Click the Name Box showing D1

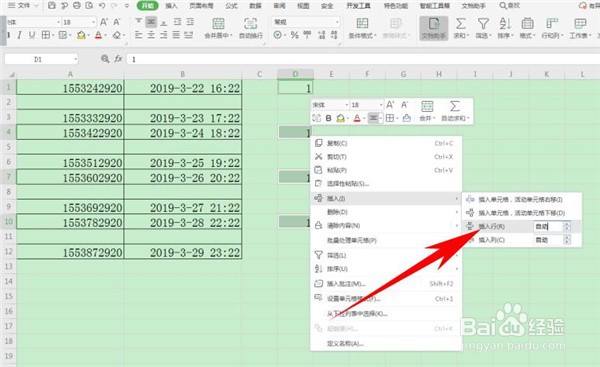[41, 59]
